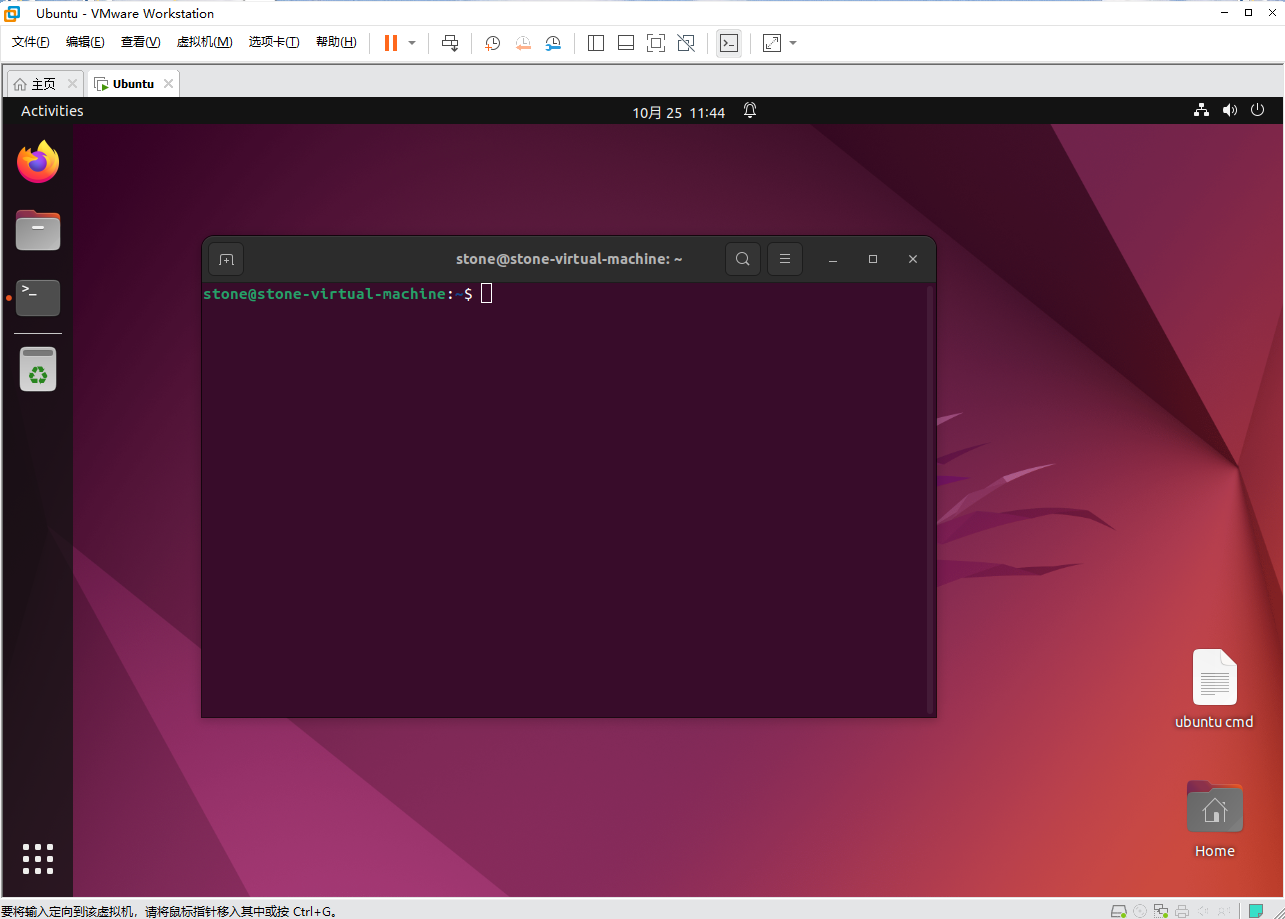This screenshot has width=1285, height=919.
Task: Revert to the previous snapshot icon
Action: 523,43
